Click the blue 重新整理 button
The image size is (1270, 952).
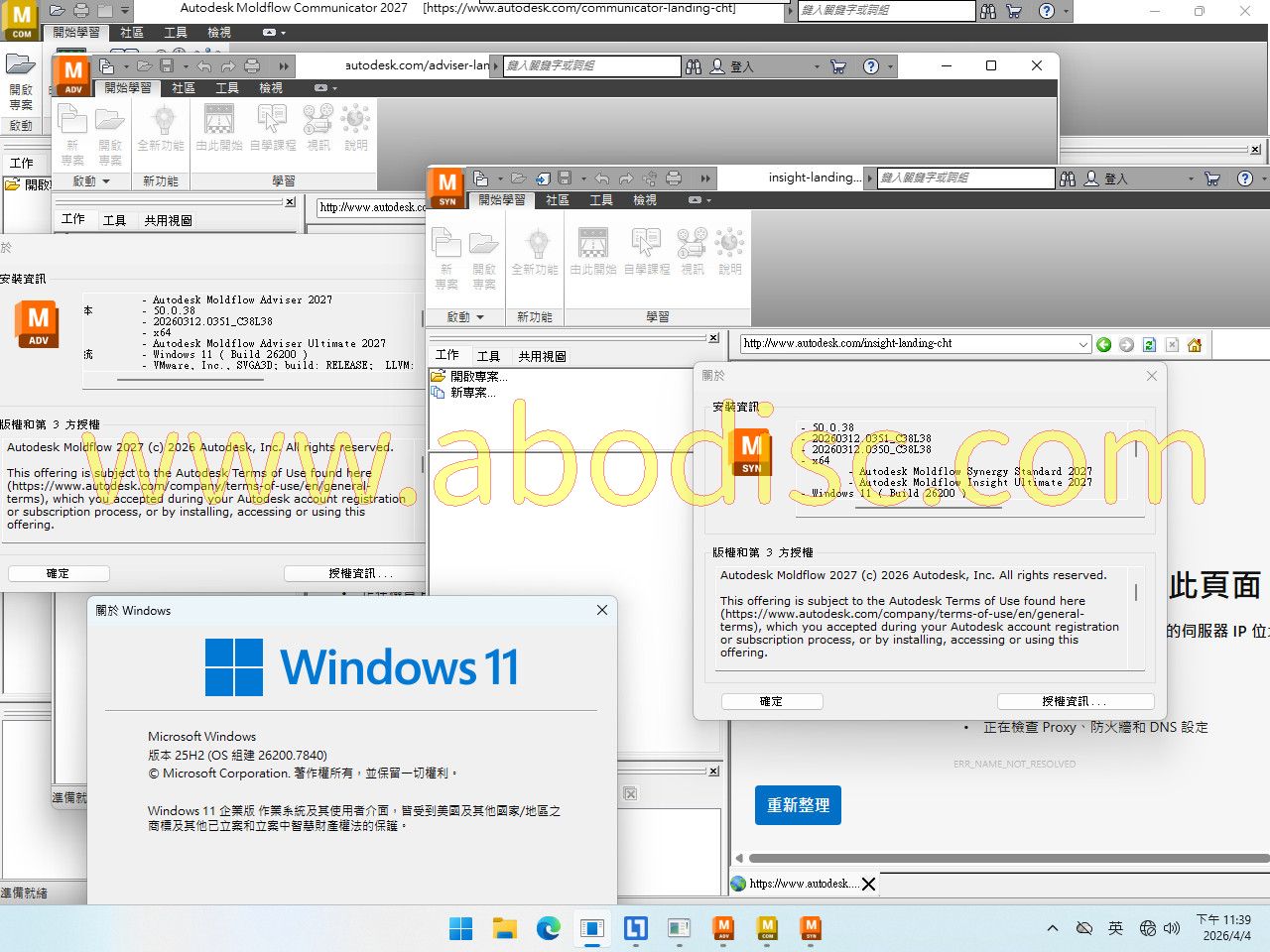[798, 805]
